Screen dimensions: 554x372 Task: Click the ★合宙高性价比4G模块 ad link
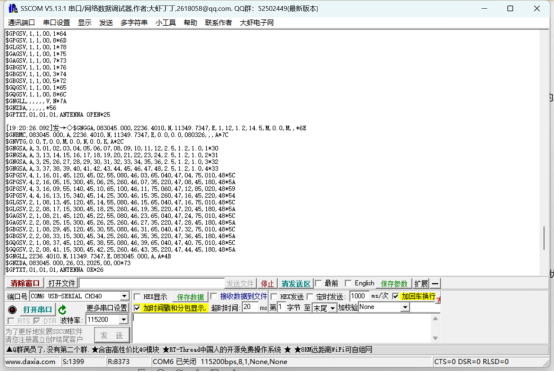coord(125,350)
